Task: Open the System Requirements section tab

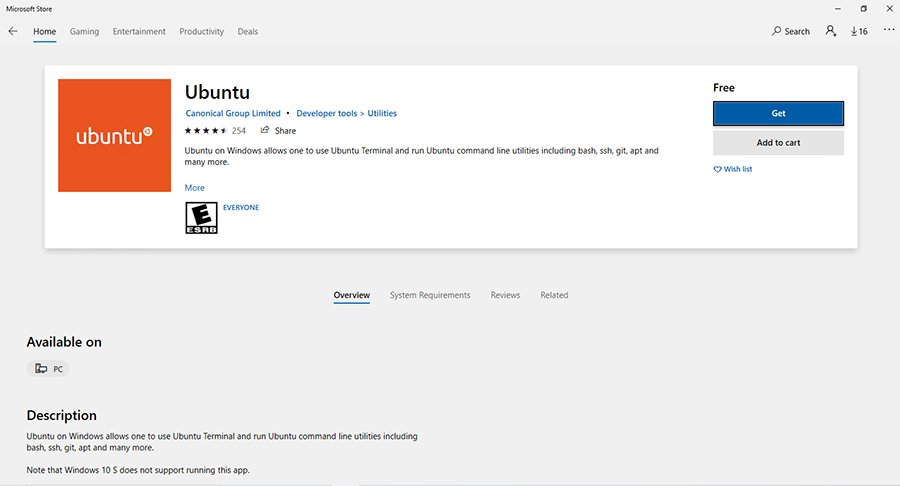Action: [430, 295]
